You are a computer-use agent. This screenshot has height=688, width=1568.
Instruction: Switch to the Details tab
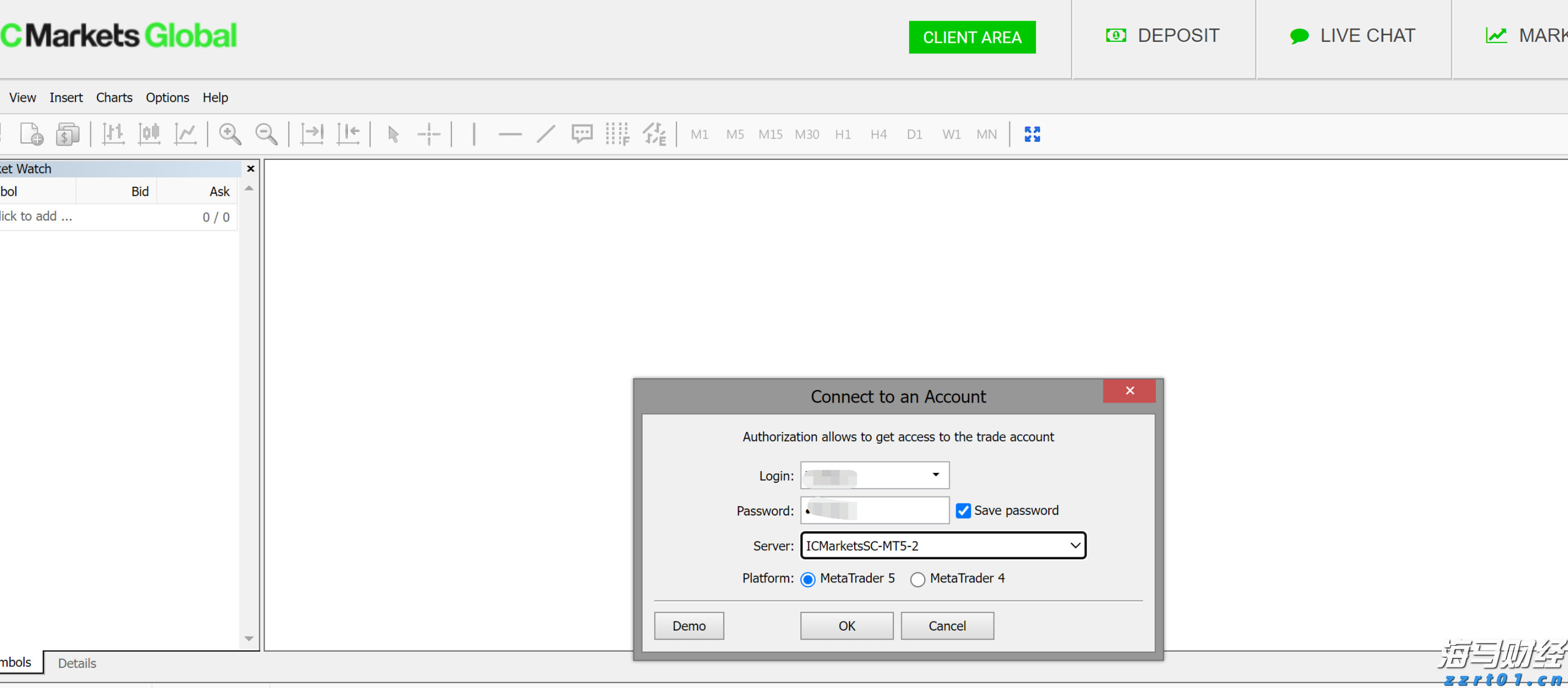click(x=77, y=663)
